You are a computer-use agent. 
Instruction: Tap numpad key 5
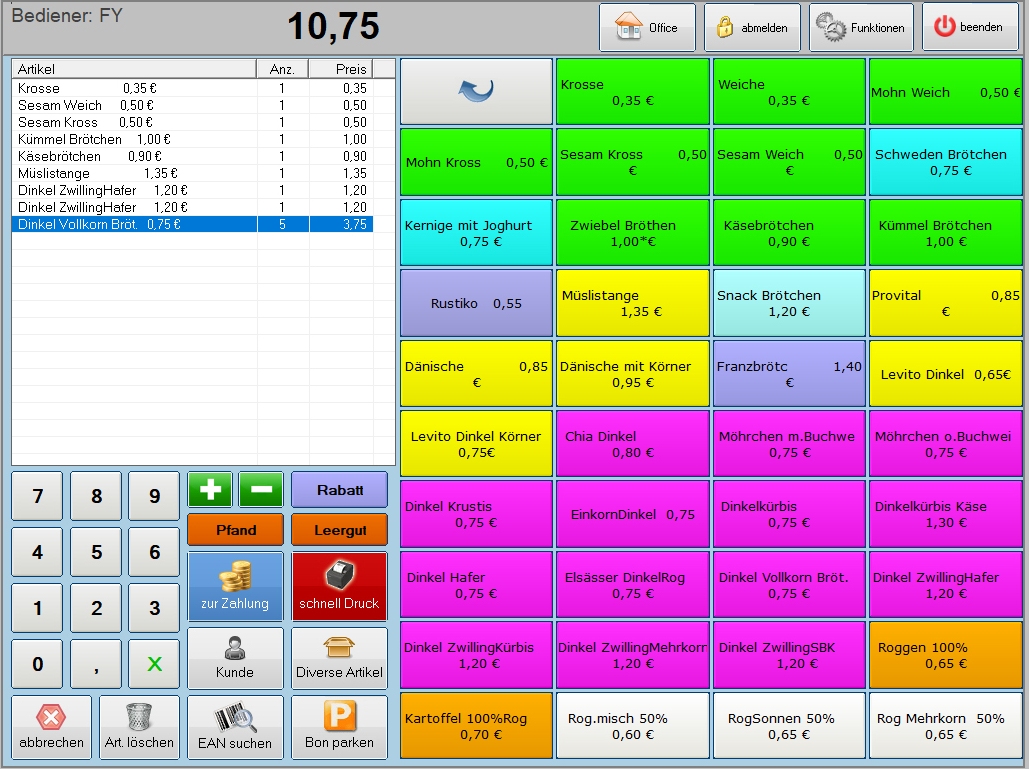click(x=96, y=552)
